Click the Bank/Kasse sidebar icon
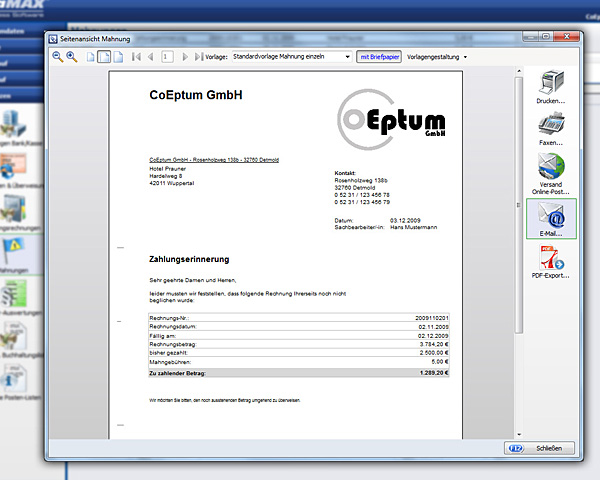Viewport: 600px width, 480px height. coord(14,123)
